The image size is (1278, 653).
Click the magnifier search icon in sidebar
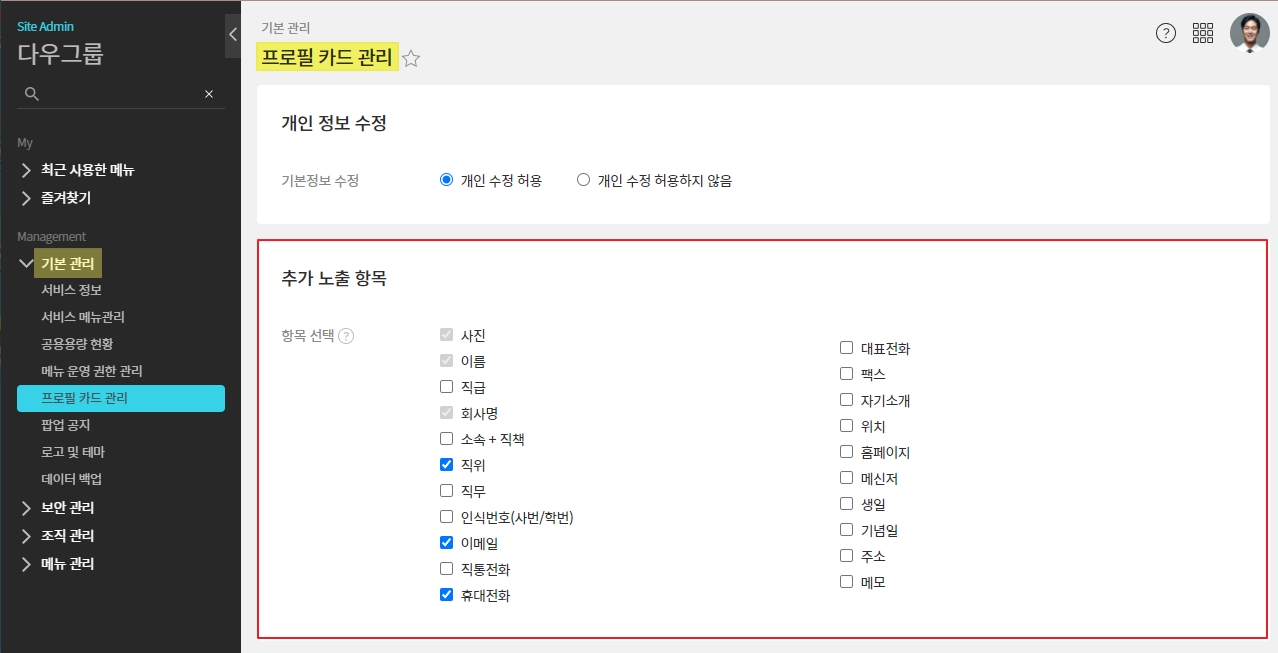click(x=32, y=94)
